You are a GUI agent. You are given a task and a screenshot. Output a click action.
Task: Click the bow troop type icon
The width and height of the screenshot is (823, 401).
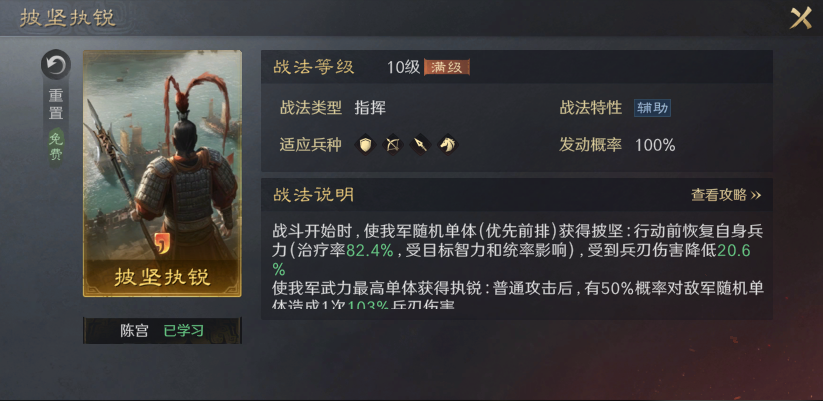pos(393,144)
